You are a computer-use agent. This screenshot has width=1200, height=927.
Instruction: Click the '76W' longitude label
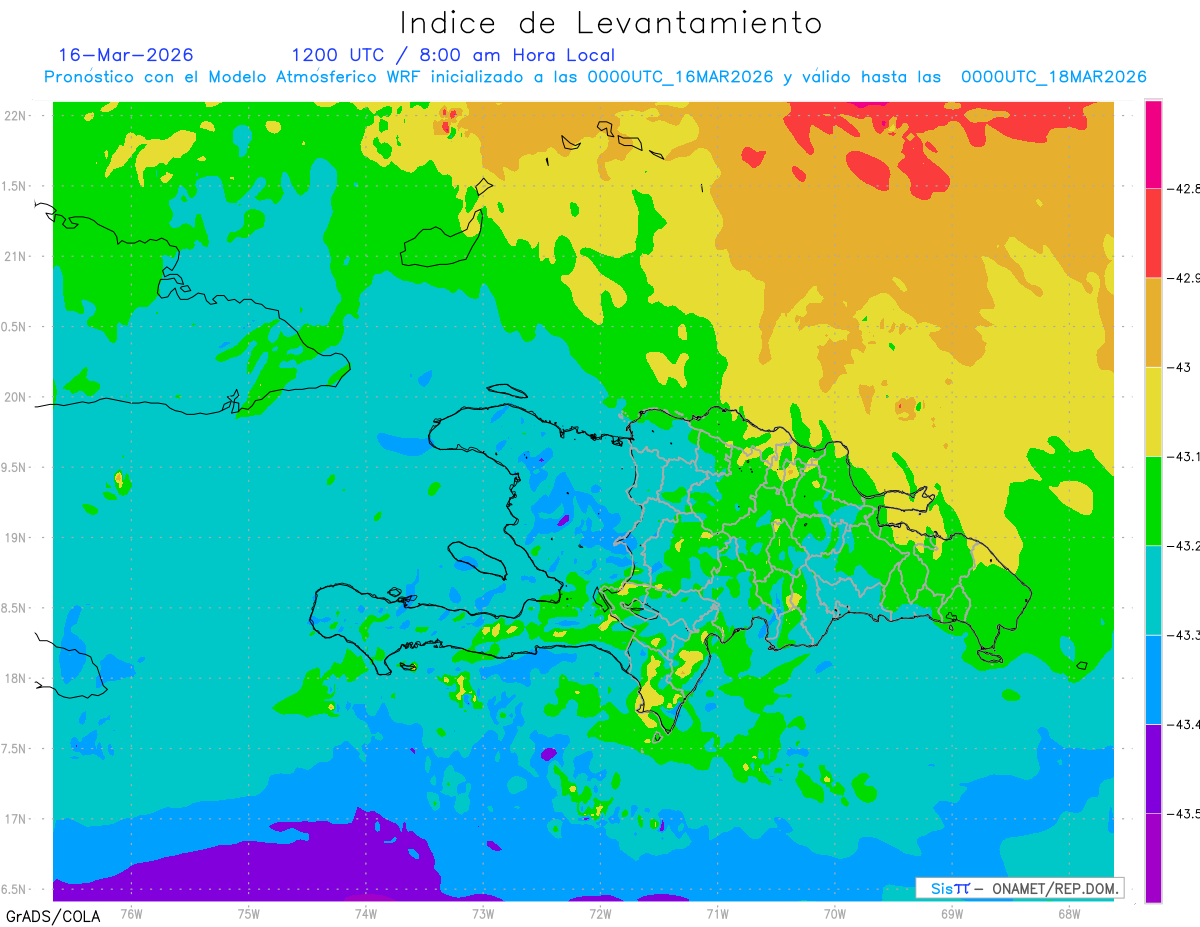[x=131, y=912]
